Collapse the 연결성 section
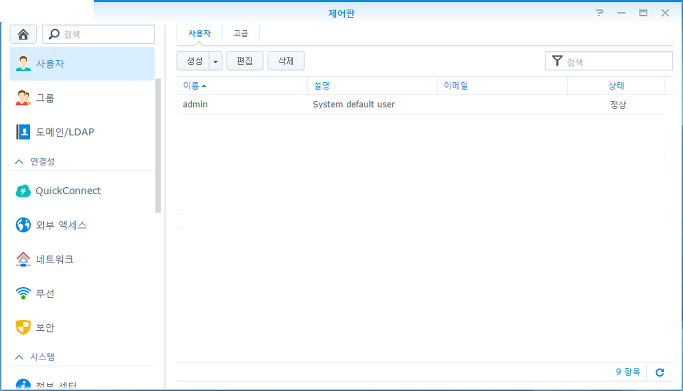 [19, 162]
